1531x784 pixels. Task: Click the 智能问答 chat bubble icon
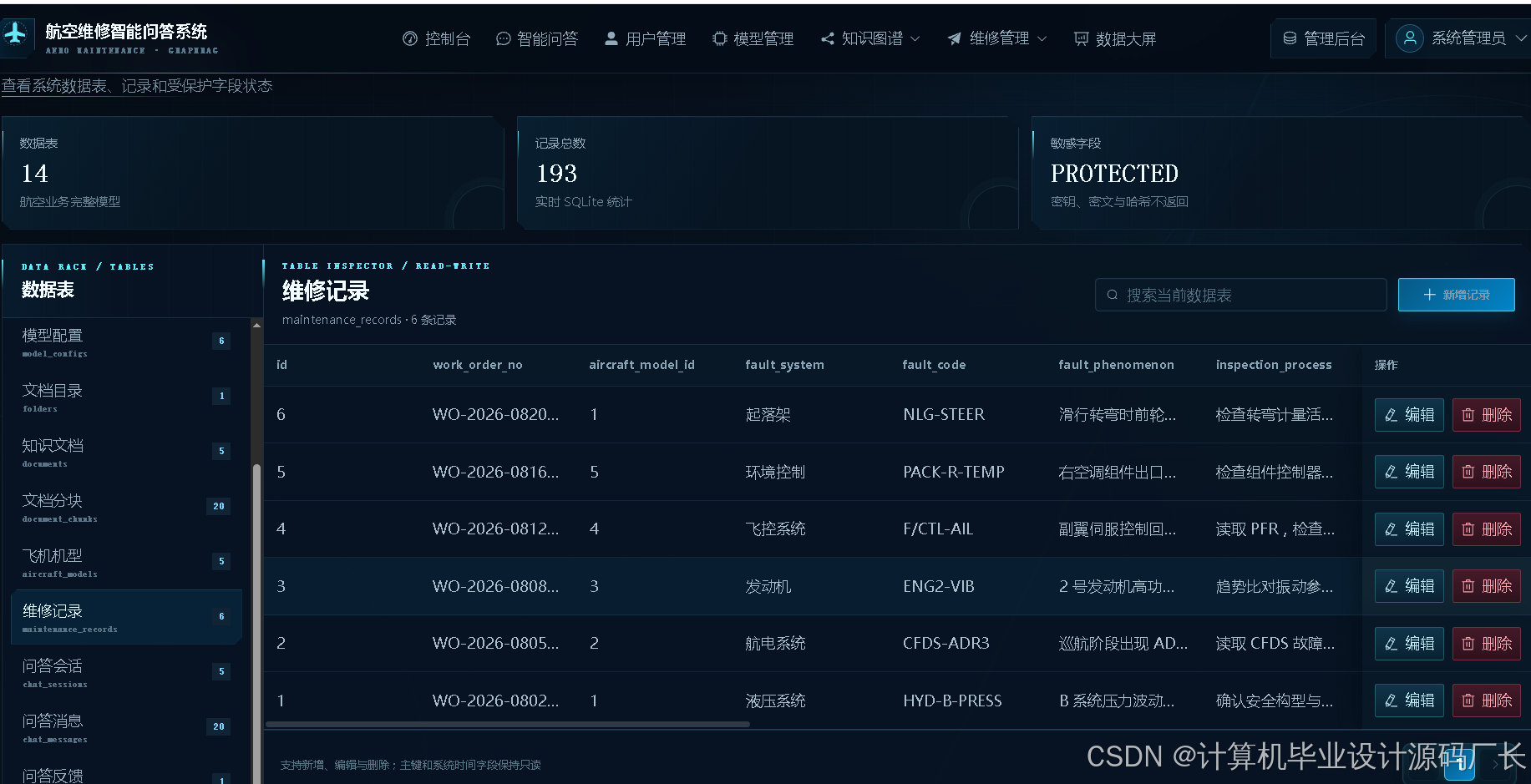(x=503, y=38)
